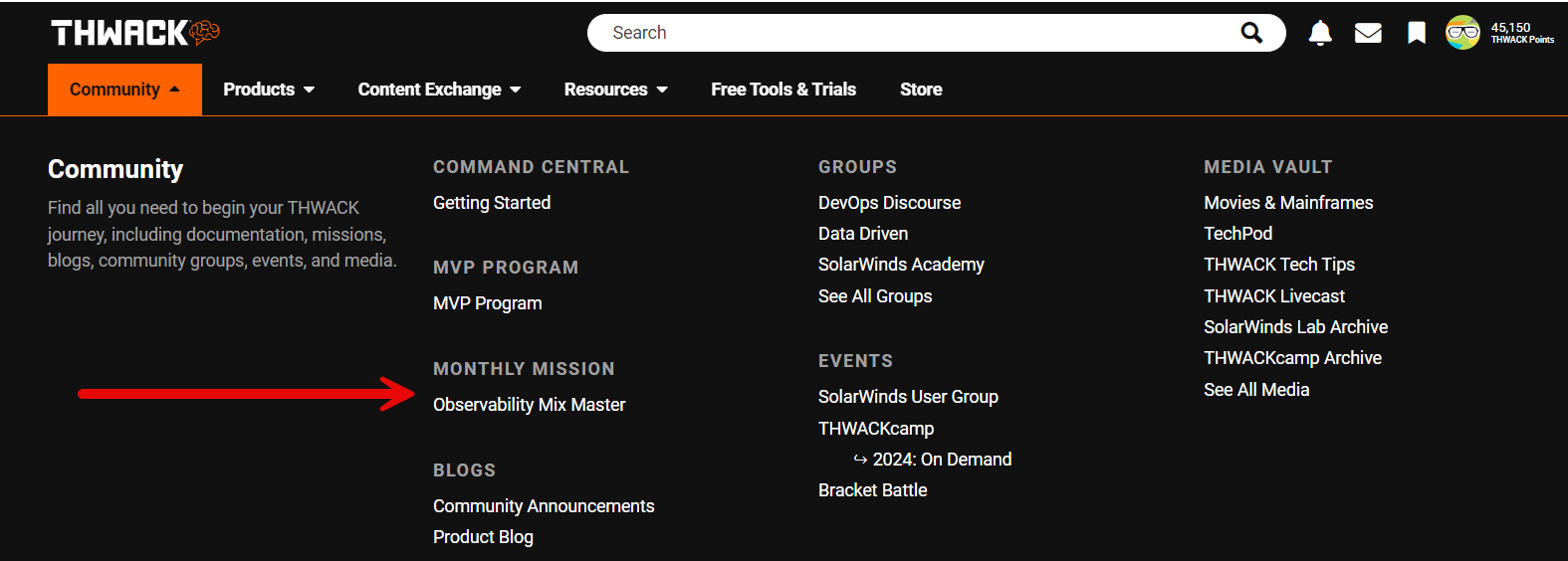Click the MONTHLY MISSION heading
This screenshot has height=561, width=1568.
pyautogui.click(x=524, y=369)
